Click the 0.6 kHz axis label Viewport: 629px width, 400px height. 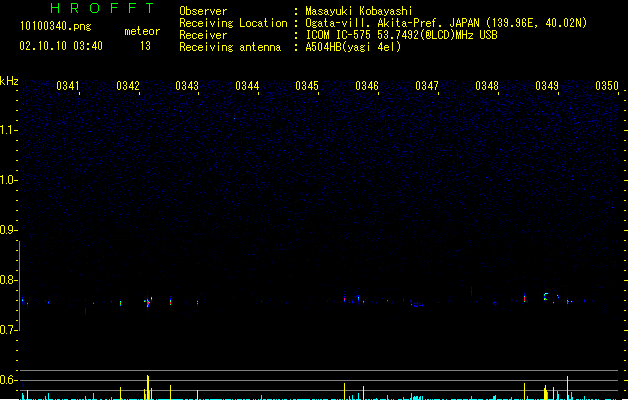(8, 380)
